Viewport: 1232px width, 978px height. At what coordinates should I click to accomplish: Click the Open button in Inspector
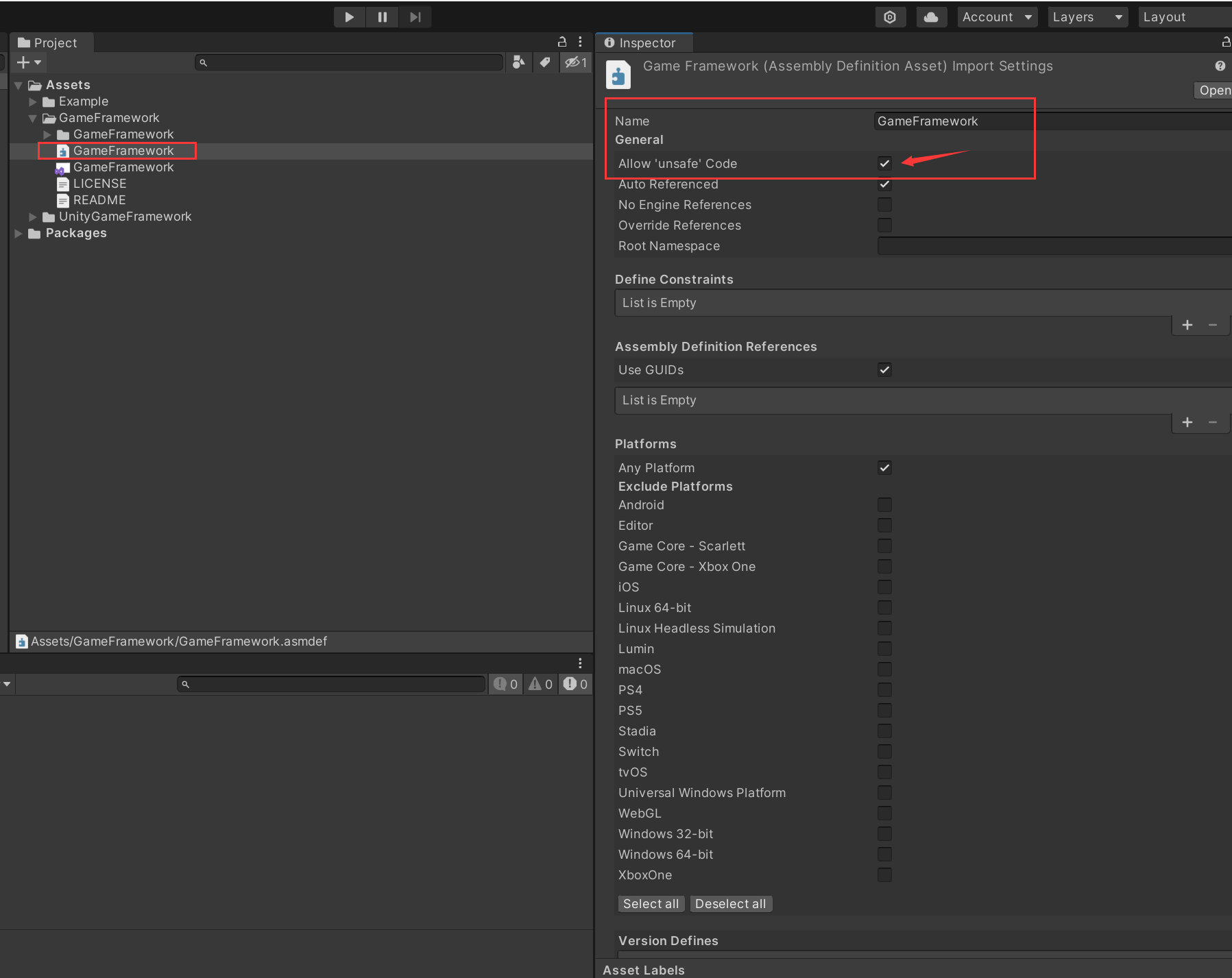[1213, 90]
